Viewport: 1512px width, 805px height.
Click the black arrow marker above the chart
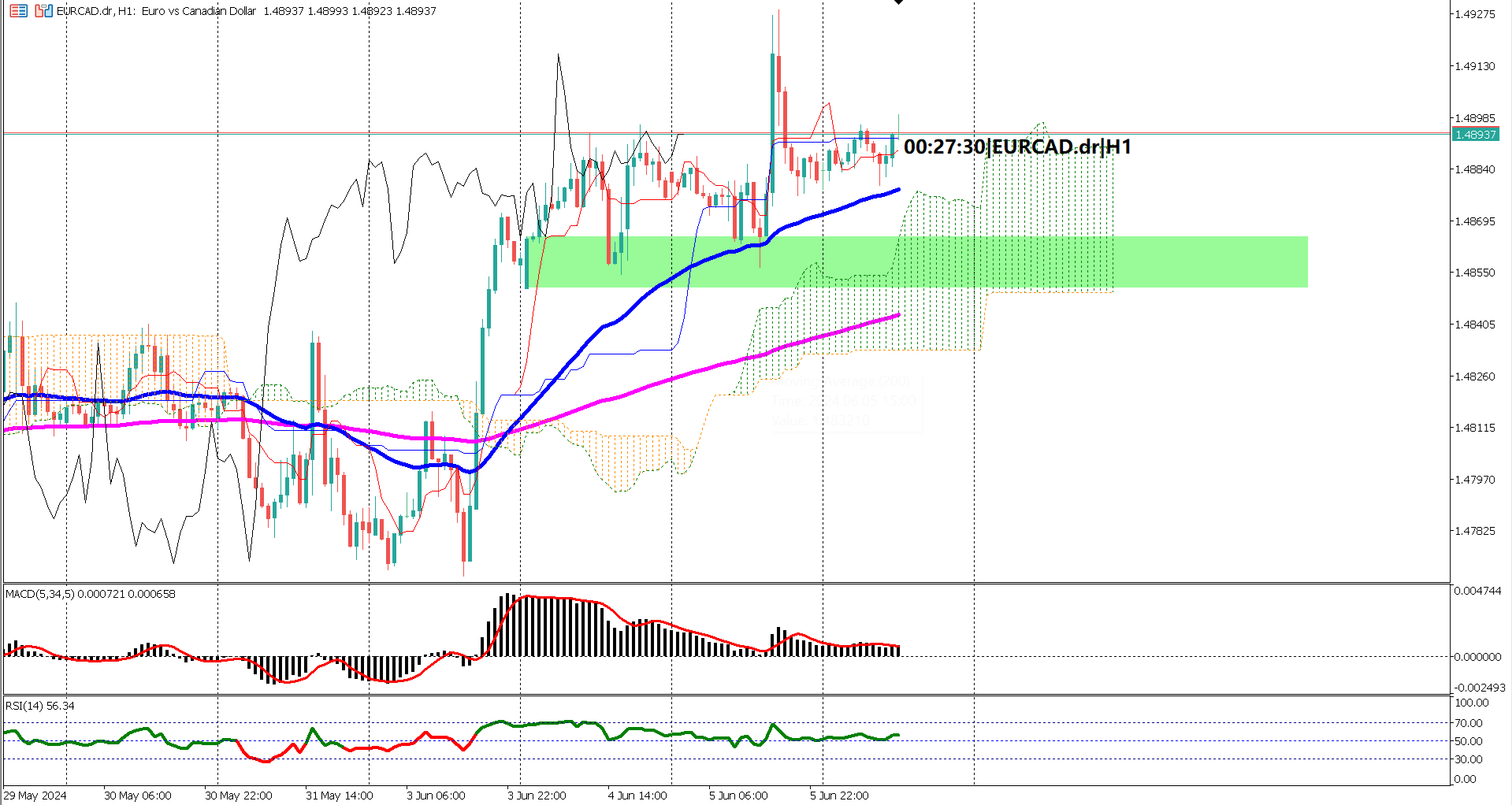898,4
